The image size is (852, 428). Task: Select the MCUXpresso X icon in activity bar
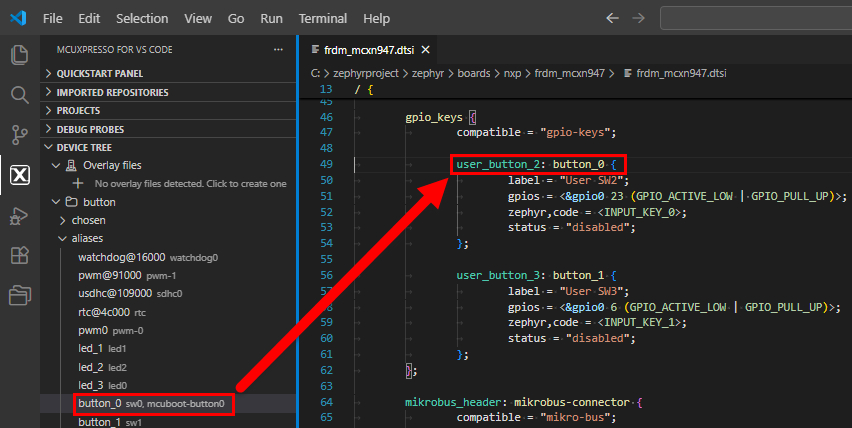(20, 175)
